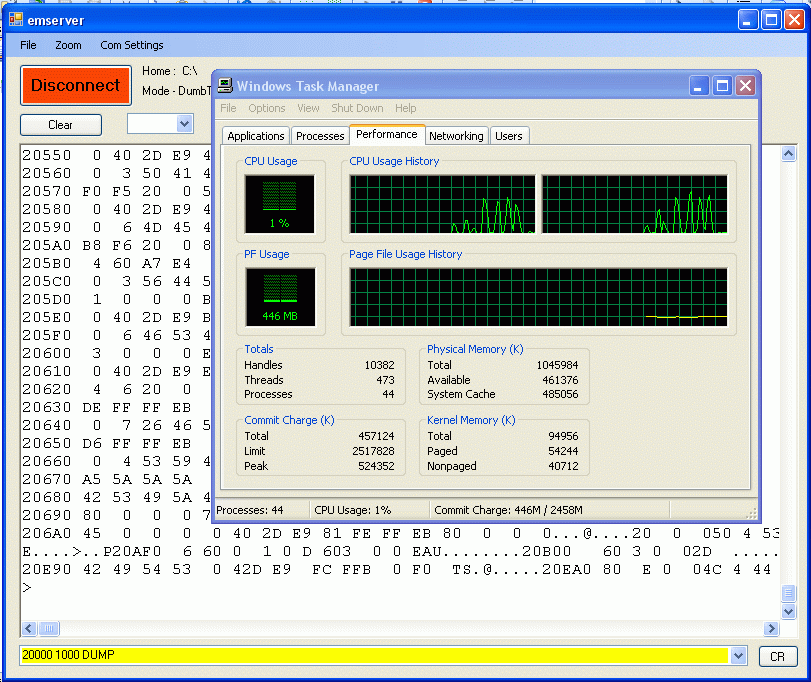The height and width of the screenshot is (682, 811).
Task: Open the File menu in emserver
Action: (x=28, y=45)
